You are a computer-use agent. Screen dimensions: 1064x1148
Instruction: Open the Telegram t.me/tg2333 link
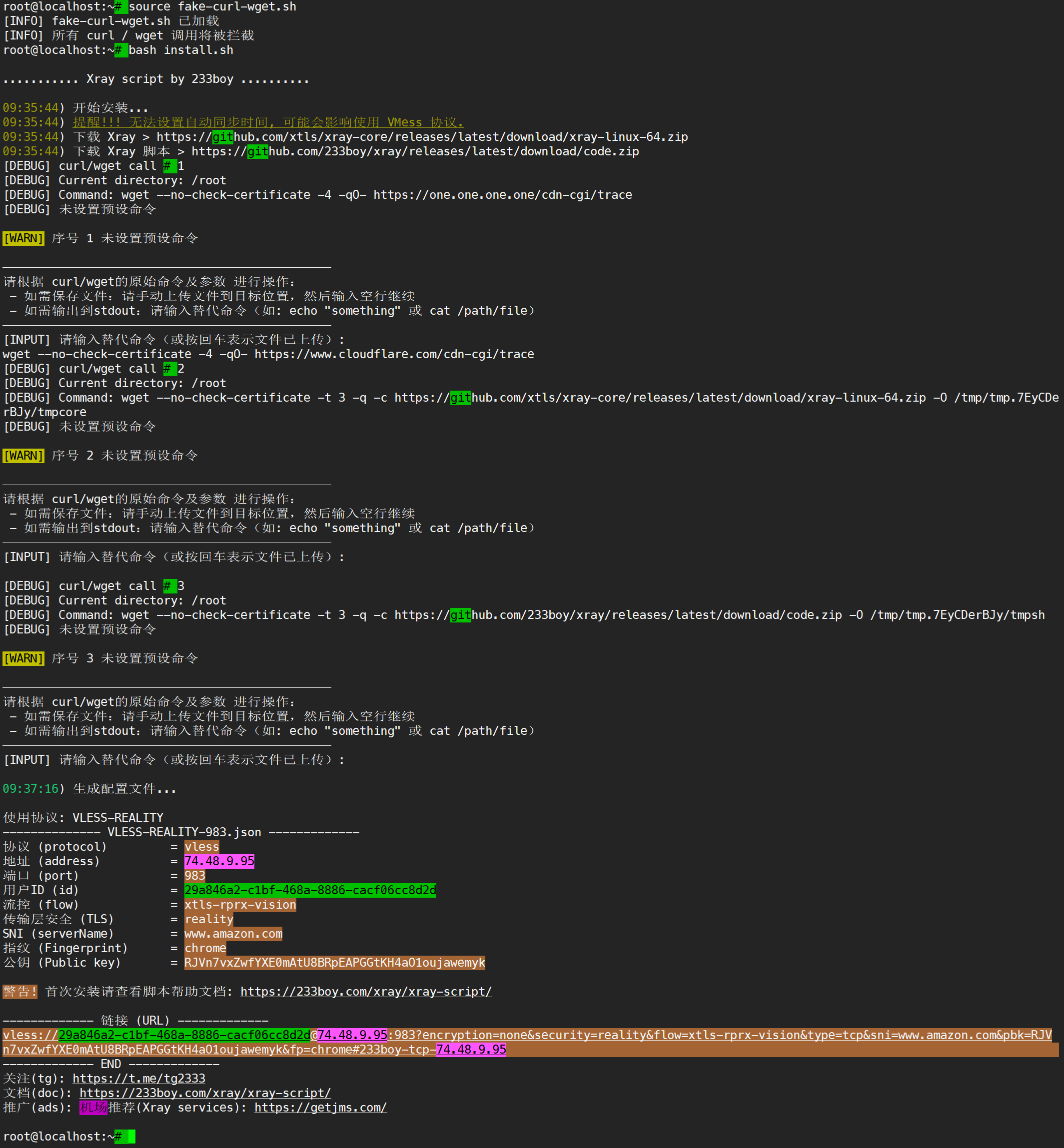coord(139,1079)
